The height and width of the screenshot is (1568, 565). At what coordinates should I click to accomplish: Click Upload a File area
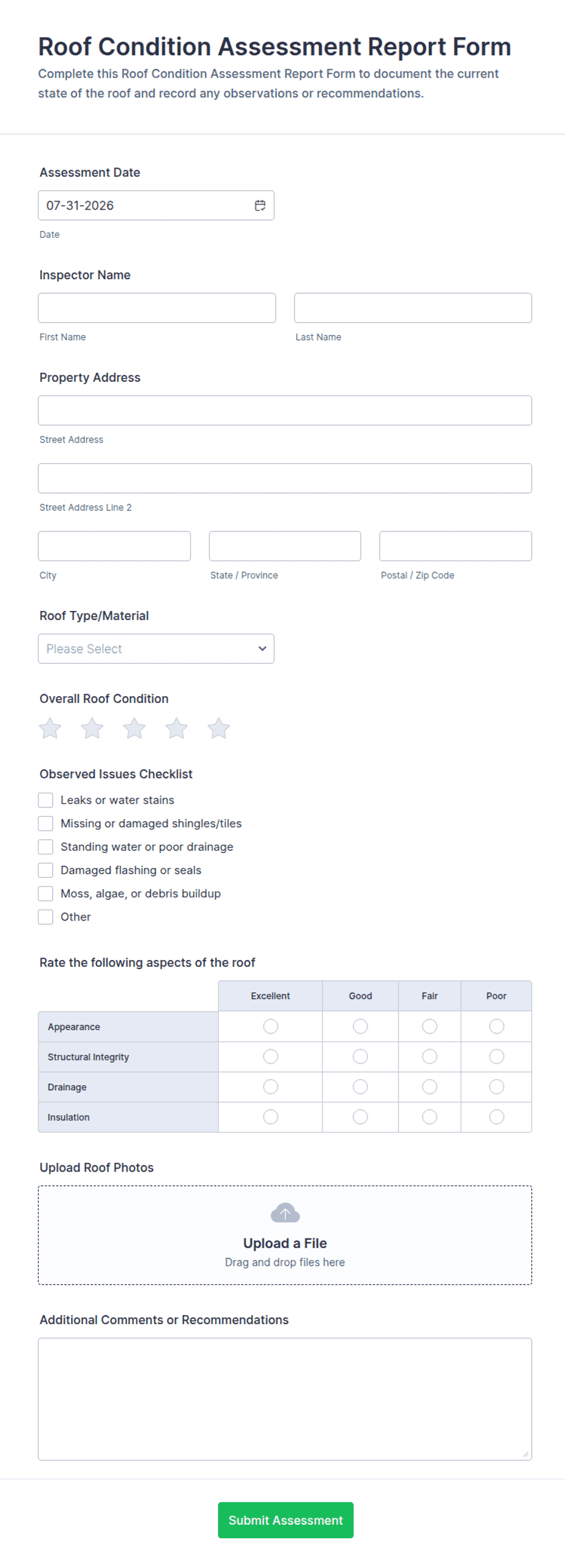pyautogui.click(x=285, y=1235)
